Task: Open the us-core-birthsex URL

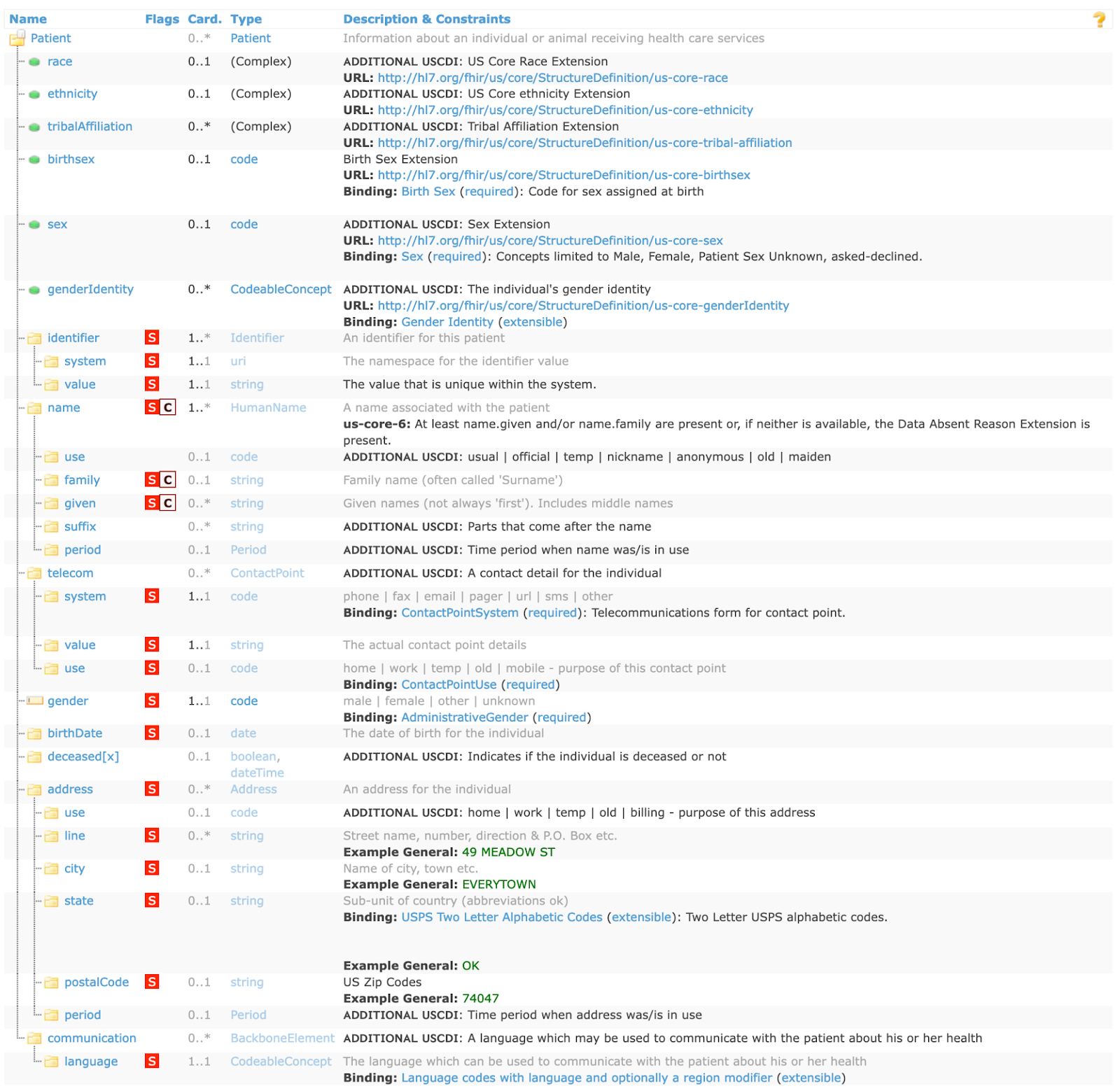Action: (x=564, y=175)
